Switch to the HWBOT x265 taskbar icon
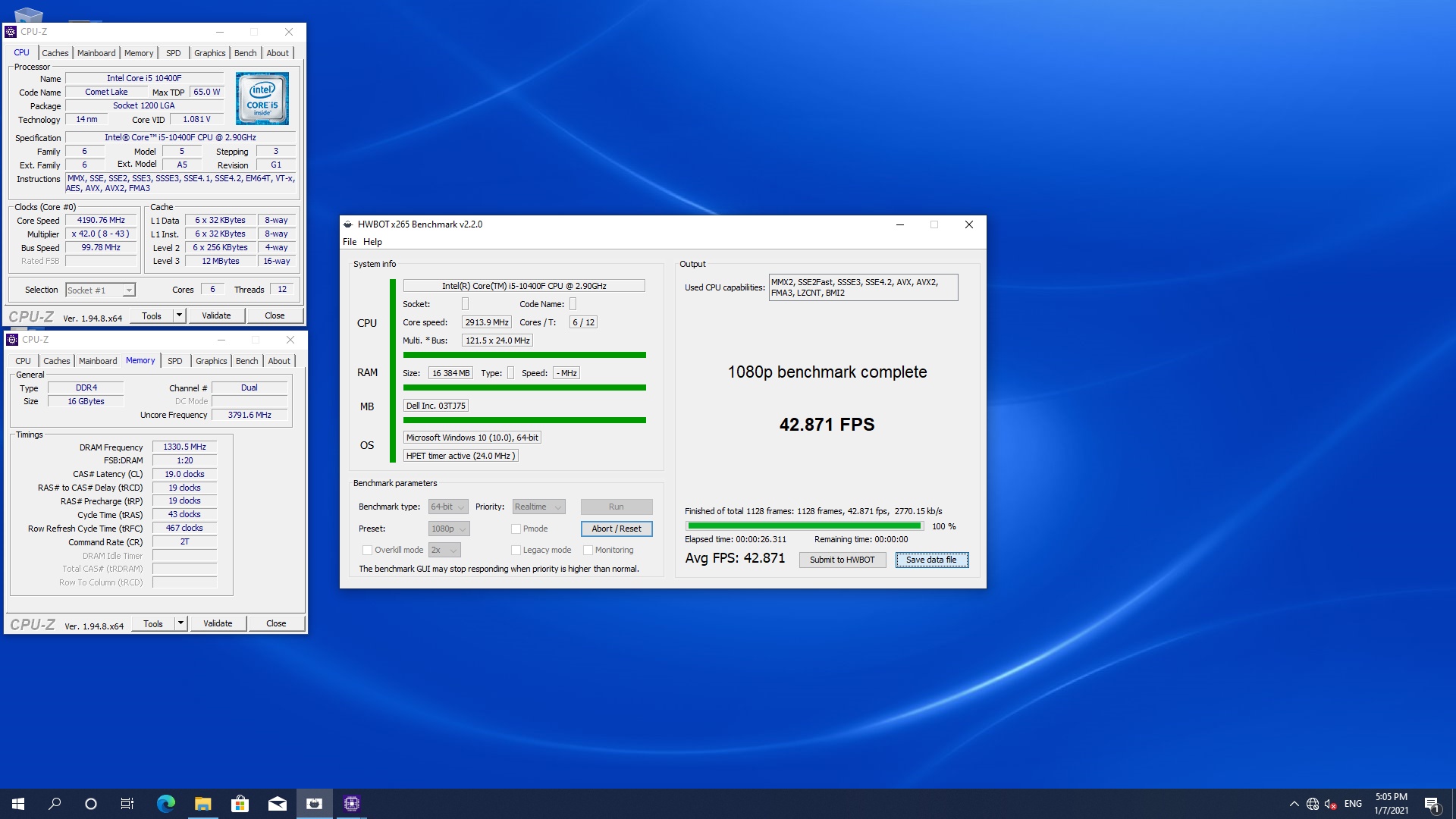Screen dimensions: 1456x819 tap(314, 804)
